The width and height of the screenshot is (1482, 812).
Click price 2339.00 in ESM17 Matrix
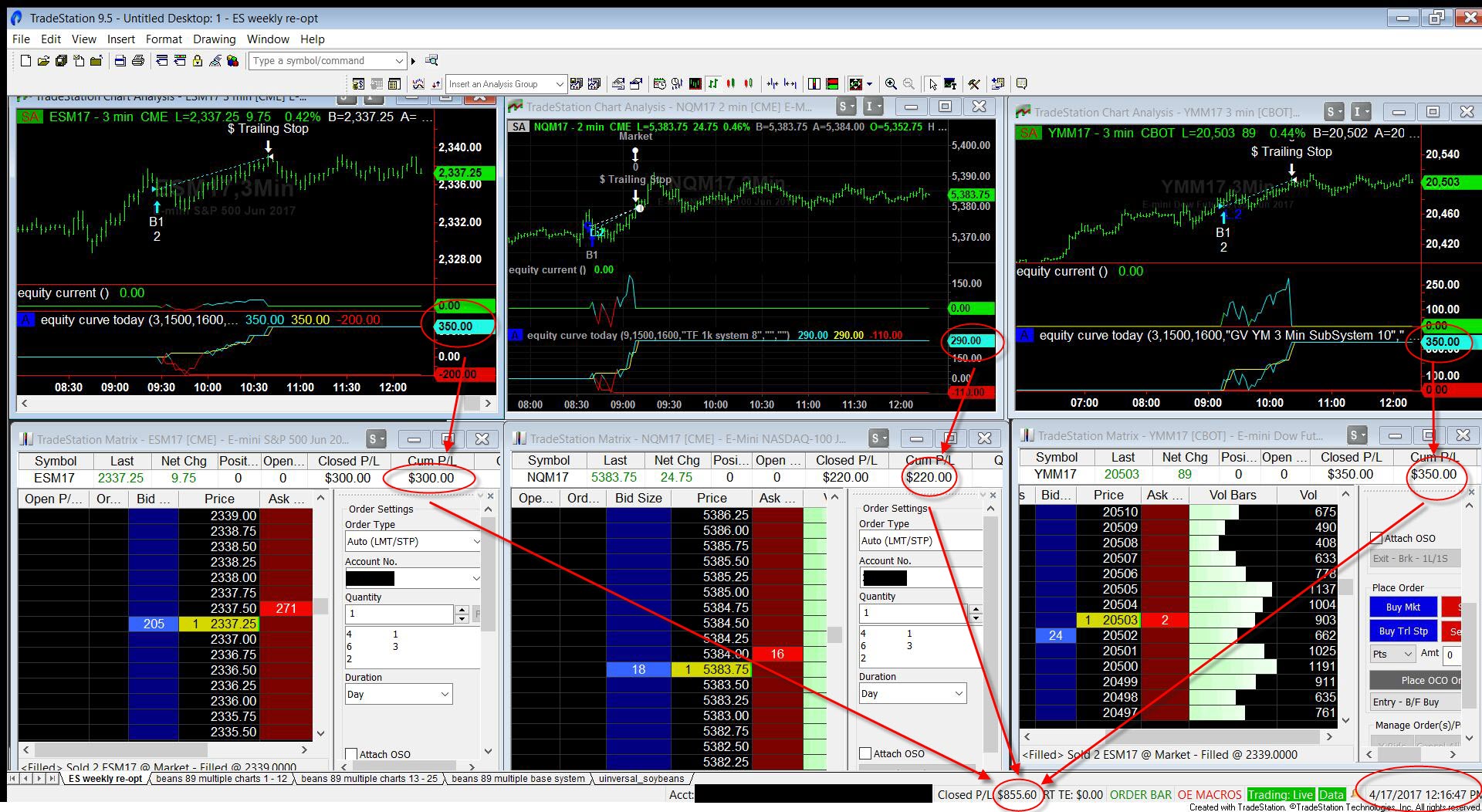point(233,516)
